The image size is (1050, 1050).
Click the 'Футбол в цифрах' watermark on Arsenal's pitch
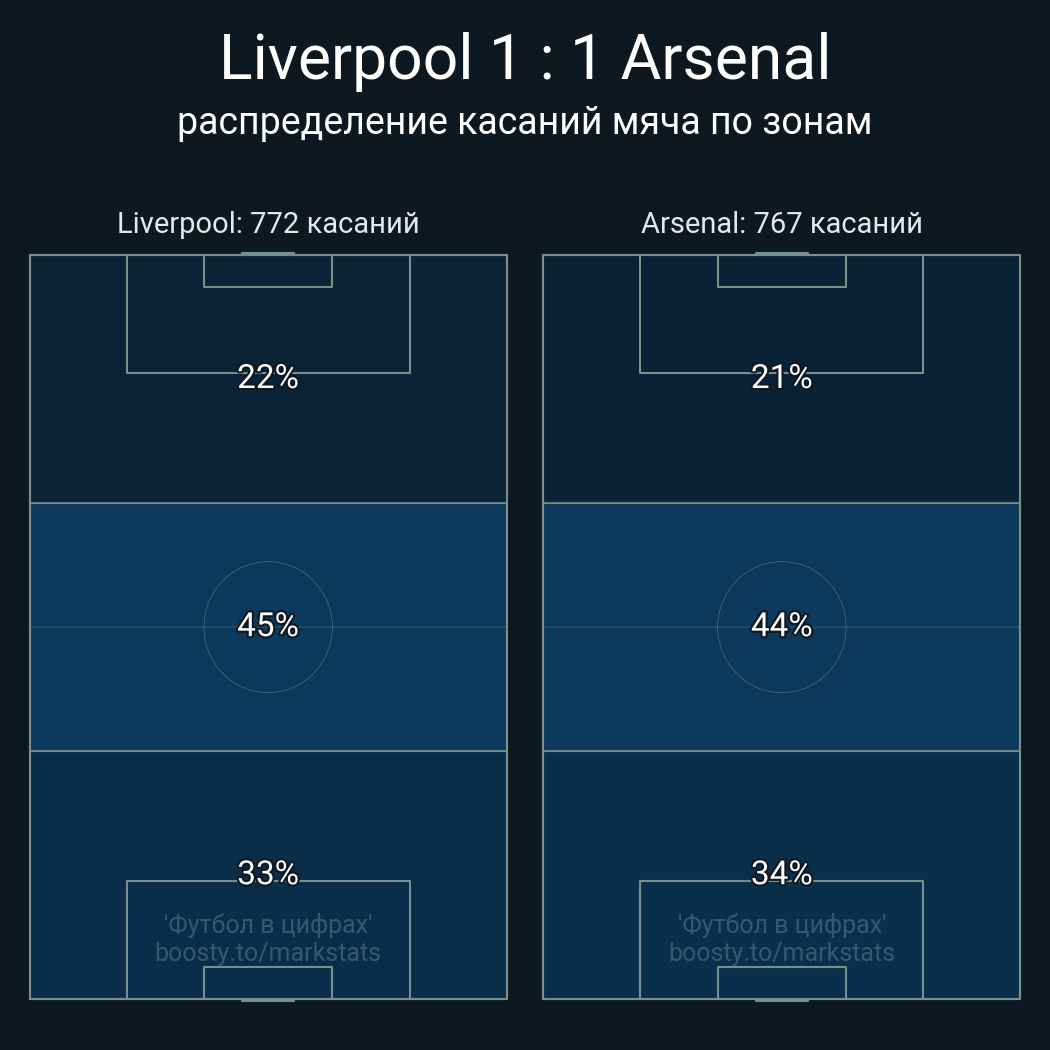coord(781,924)
